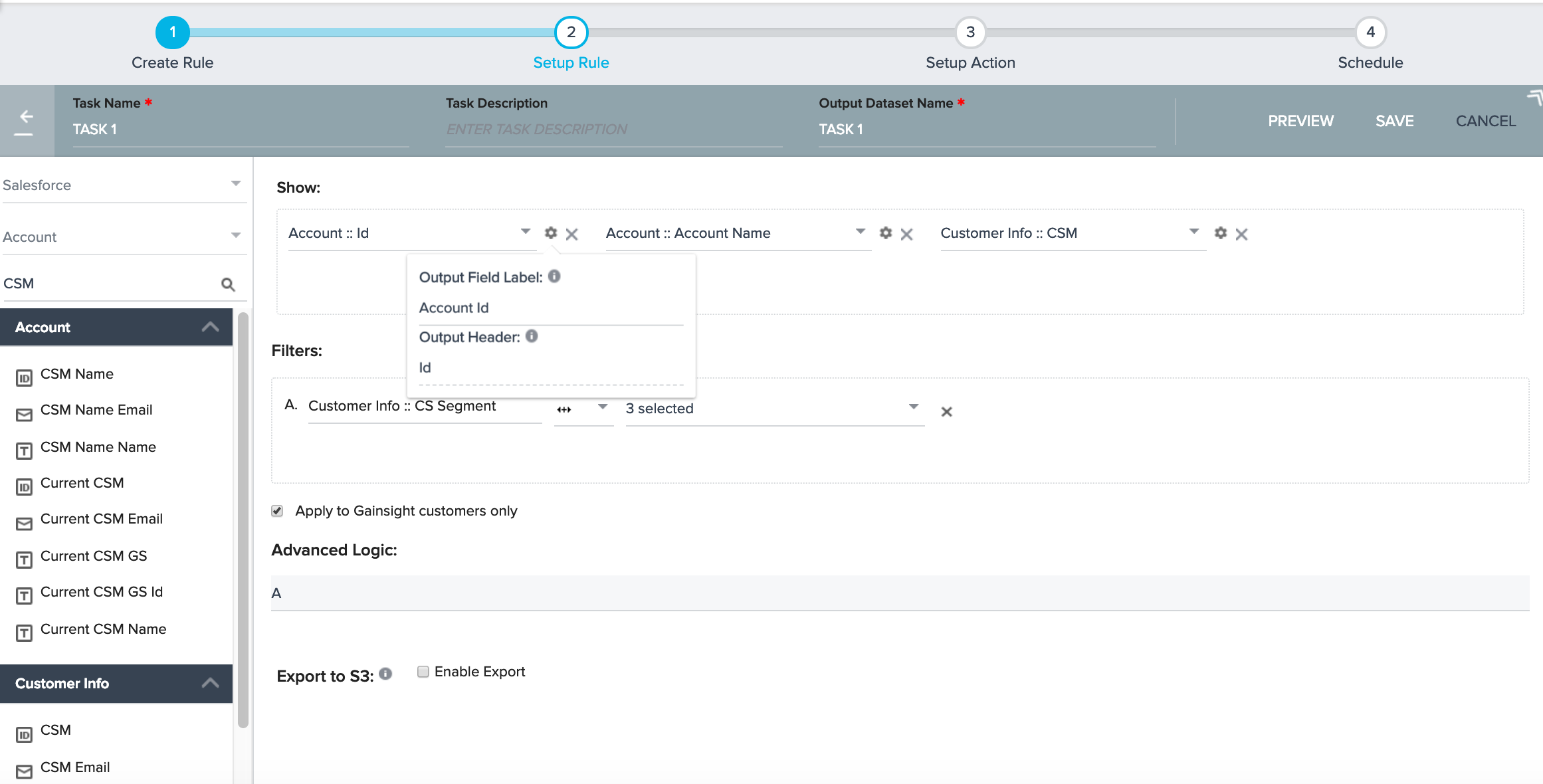Click the search icon in the left panel
Viewport: 1543px width, 784px height.
click(x=227, y=283)
